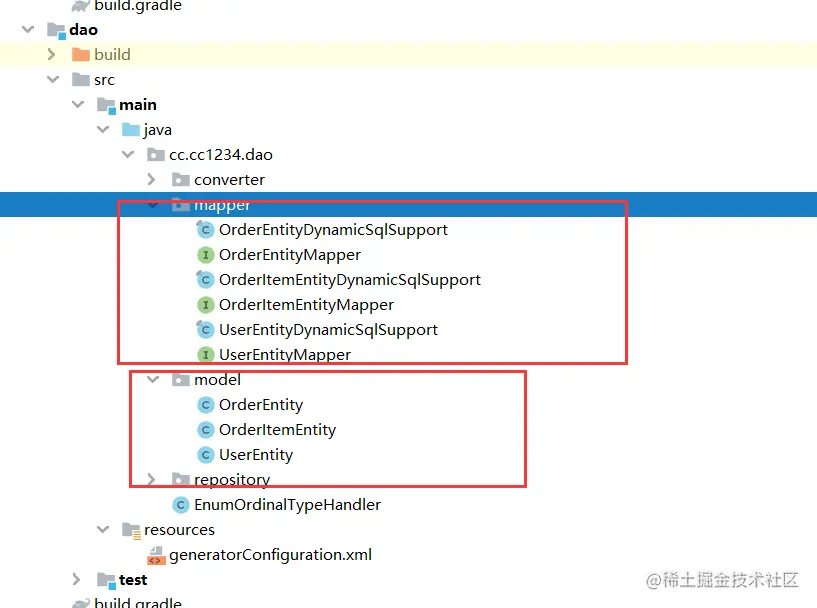This screenshot has height=608, width=817.
Task: Click the resources folder icon
Action: [131, 530]
